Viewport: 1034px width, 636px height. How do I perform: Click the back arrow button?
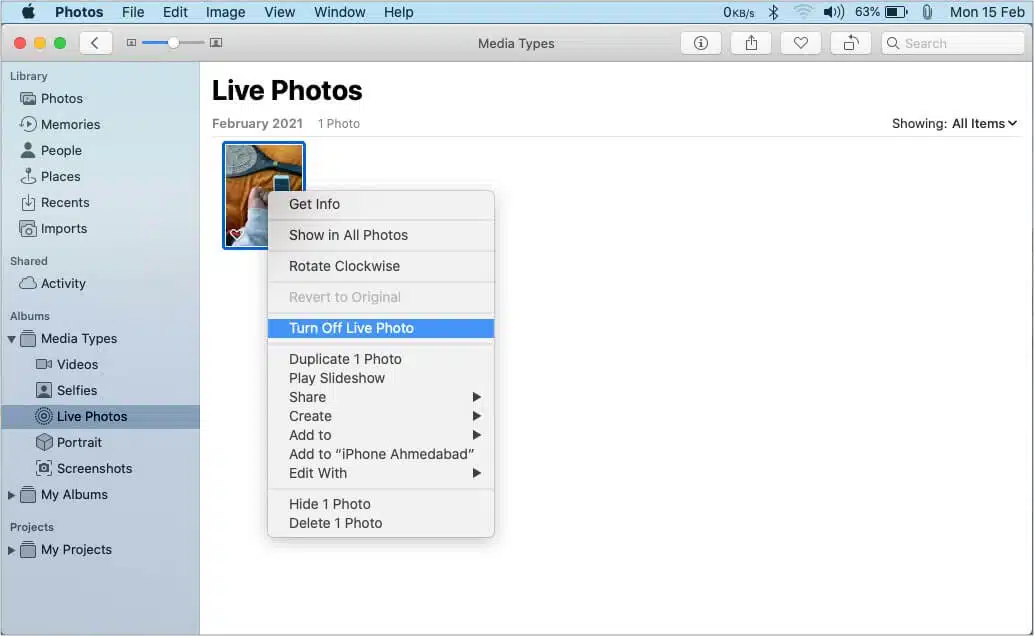pos(95,43)
